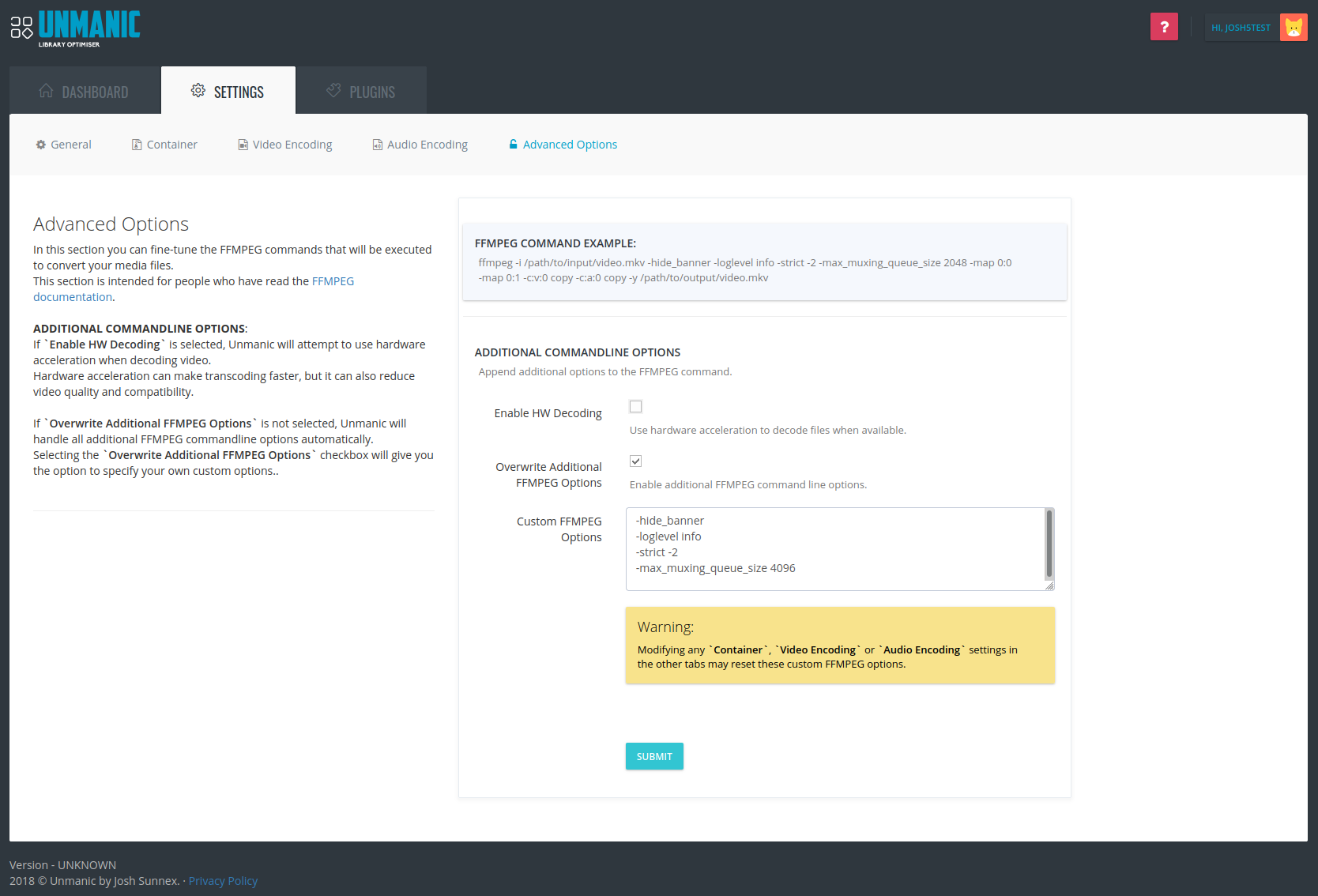1318x896 pixels.
Task: Click the Plugins tag icon
Action: coord(333,91)
